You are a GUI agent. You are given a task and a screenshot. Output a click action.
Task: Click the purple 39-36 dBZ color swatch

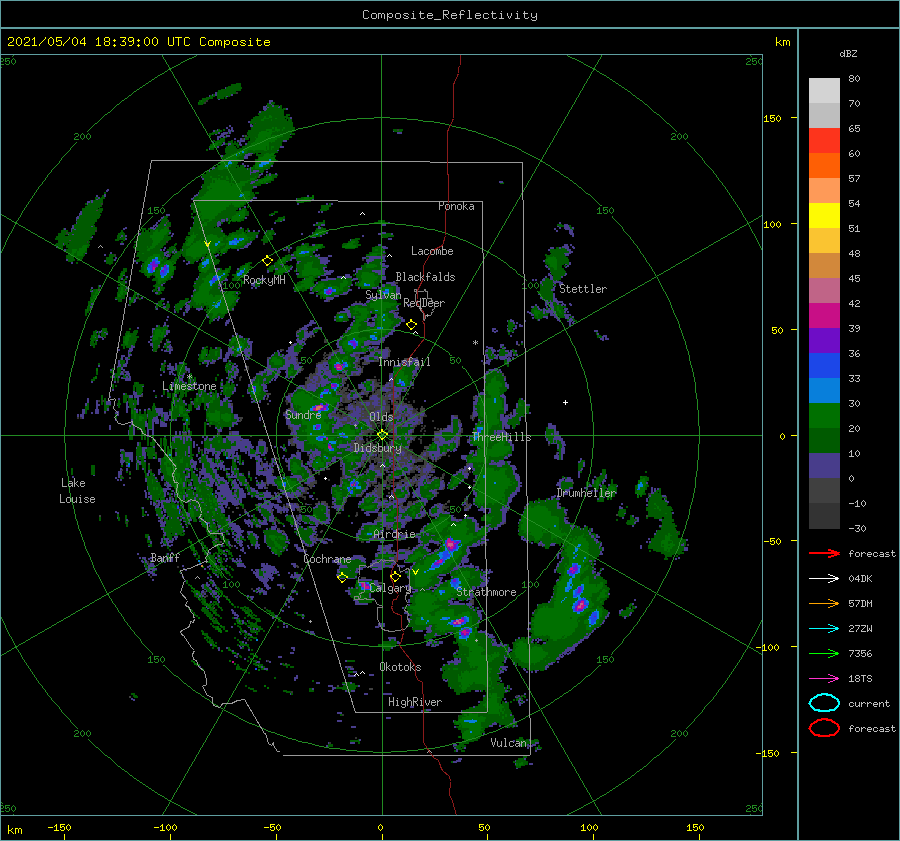pyautogui.click(x=824, y=340)
